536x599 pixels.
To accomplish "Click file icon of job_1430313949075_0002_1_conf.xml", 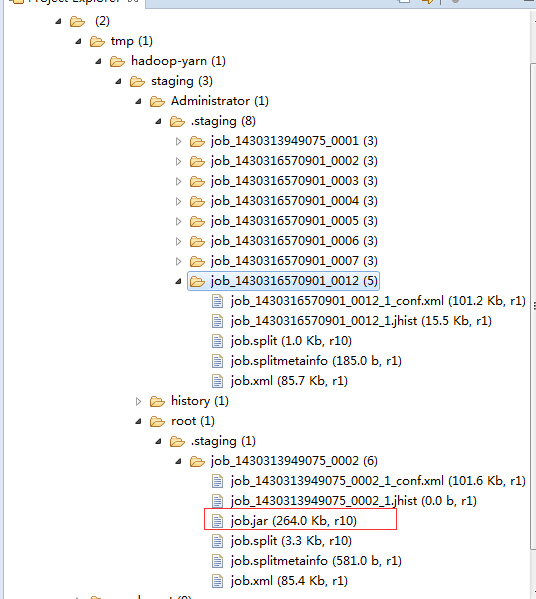I will 217,481.
